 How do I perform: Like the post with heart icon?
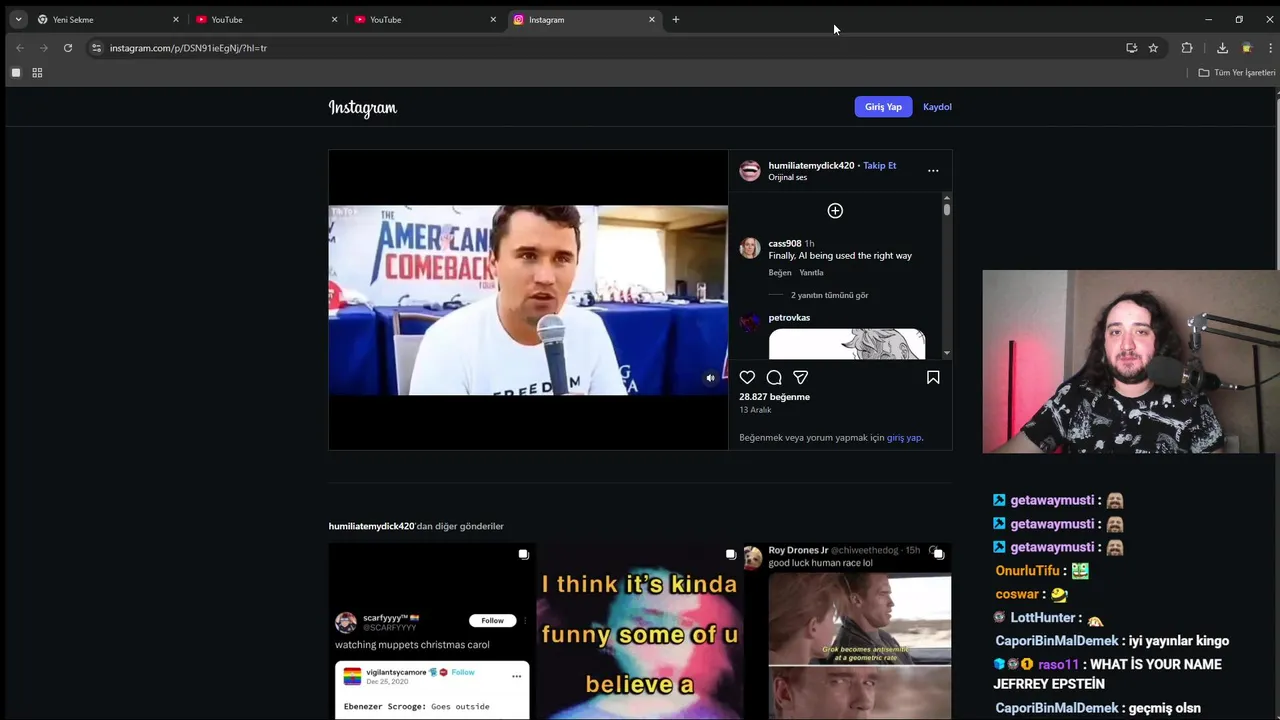pos(747,377)
